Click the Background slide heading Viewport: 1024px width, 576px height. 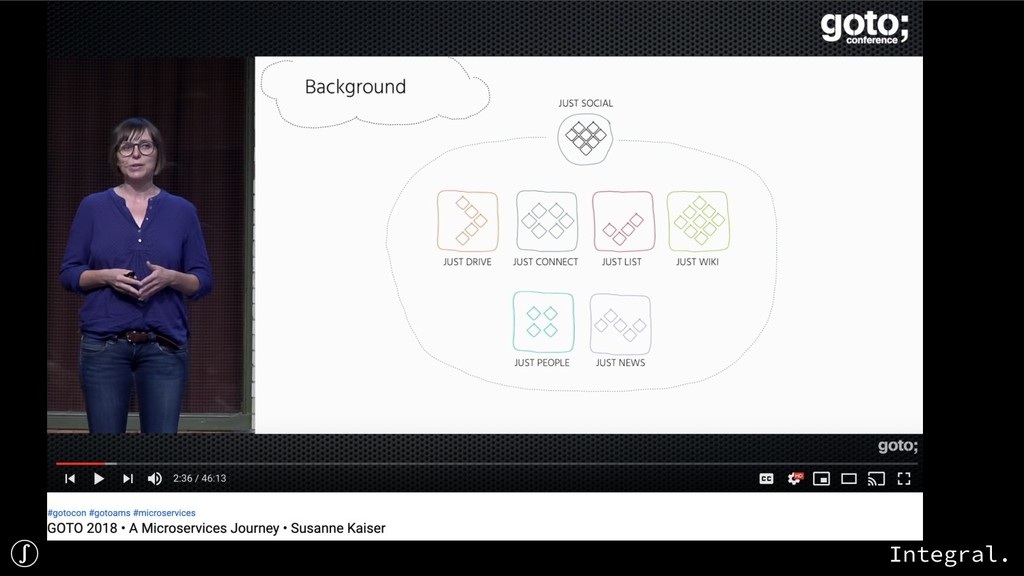coord(355,87)
